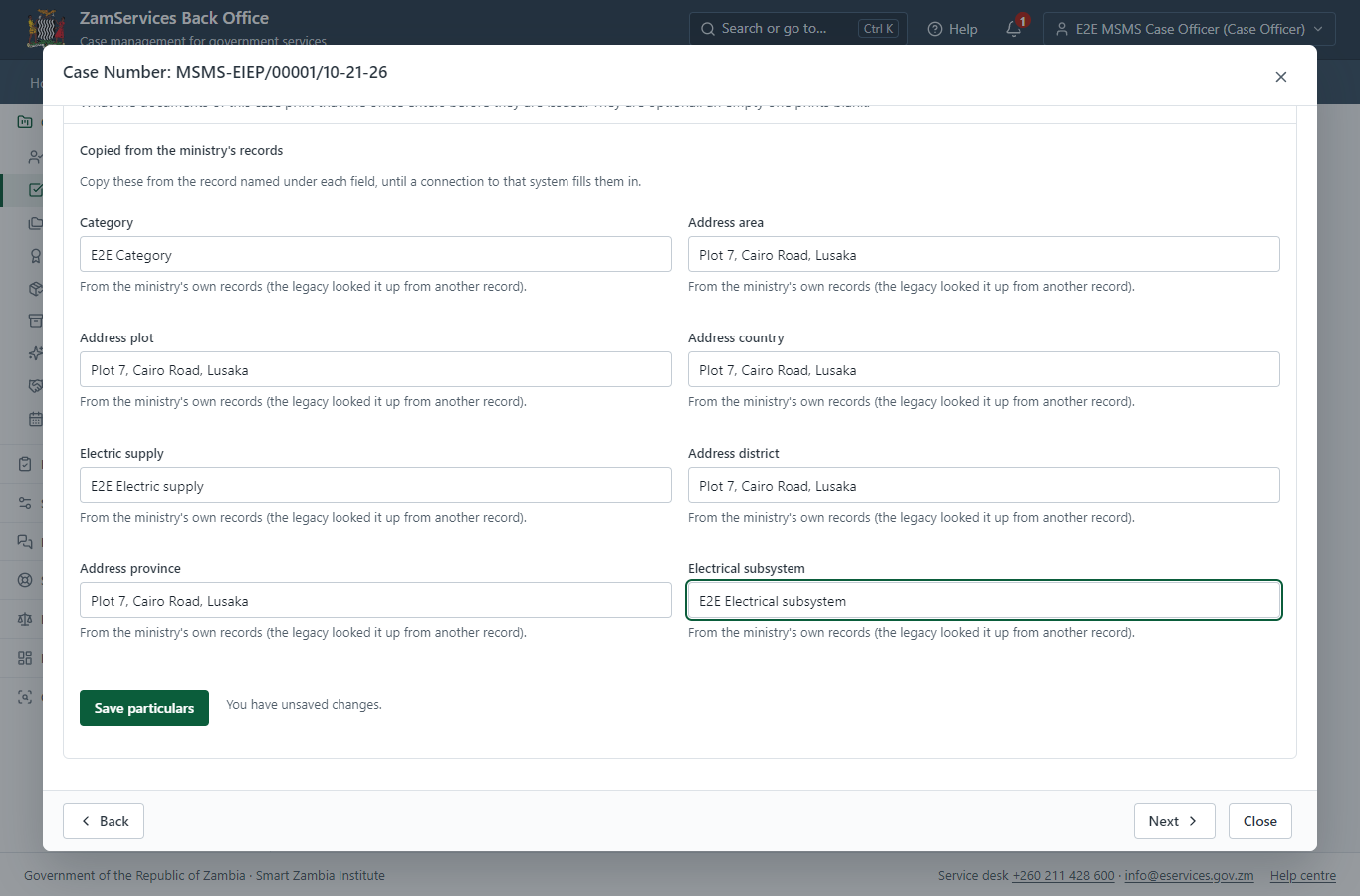Image resolution: width=1360 pixels, height=896 pixels.
Task: Click the Electrical subsystem field
Action: click(984, 600)
